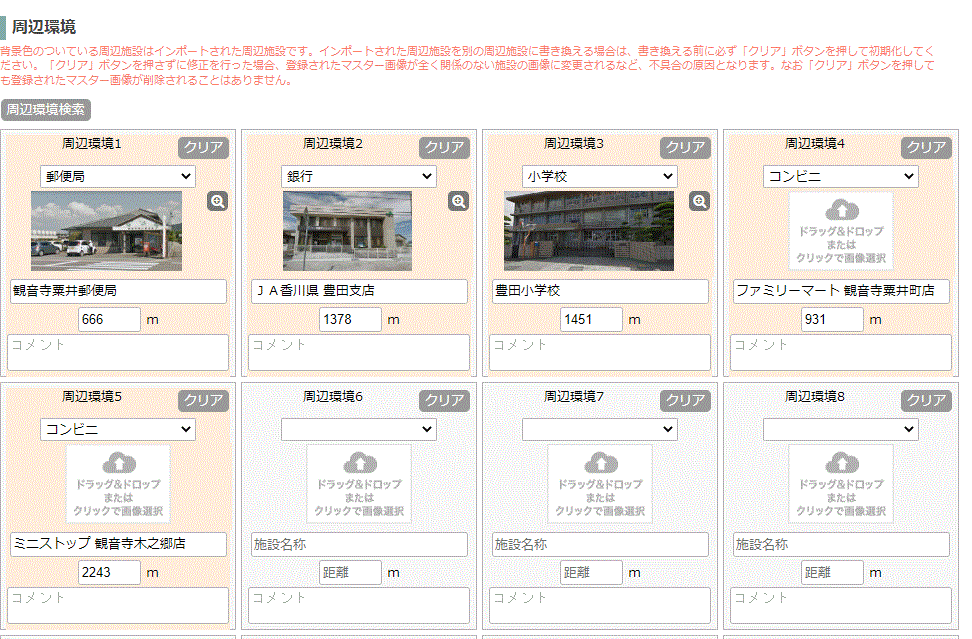972x639 pixels.
Task: Open empty category dropdown in 周辺環境8
Action: click(x=841, y=430)
